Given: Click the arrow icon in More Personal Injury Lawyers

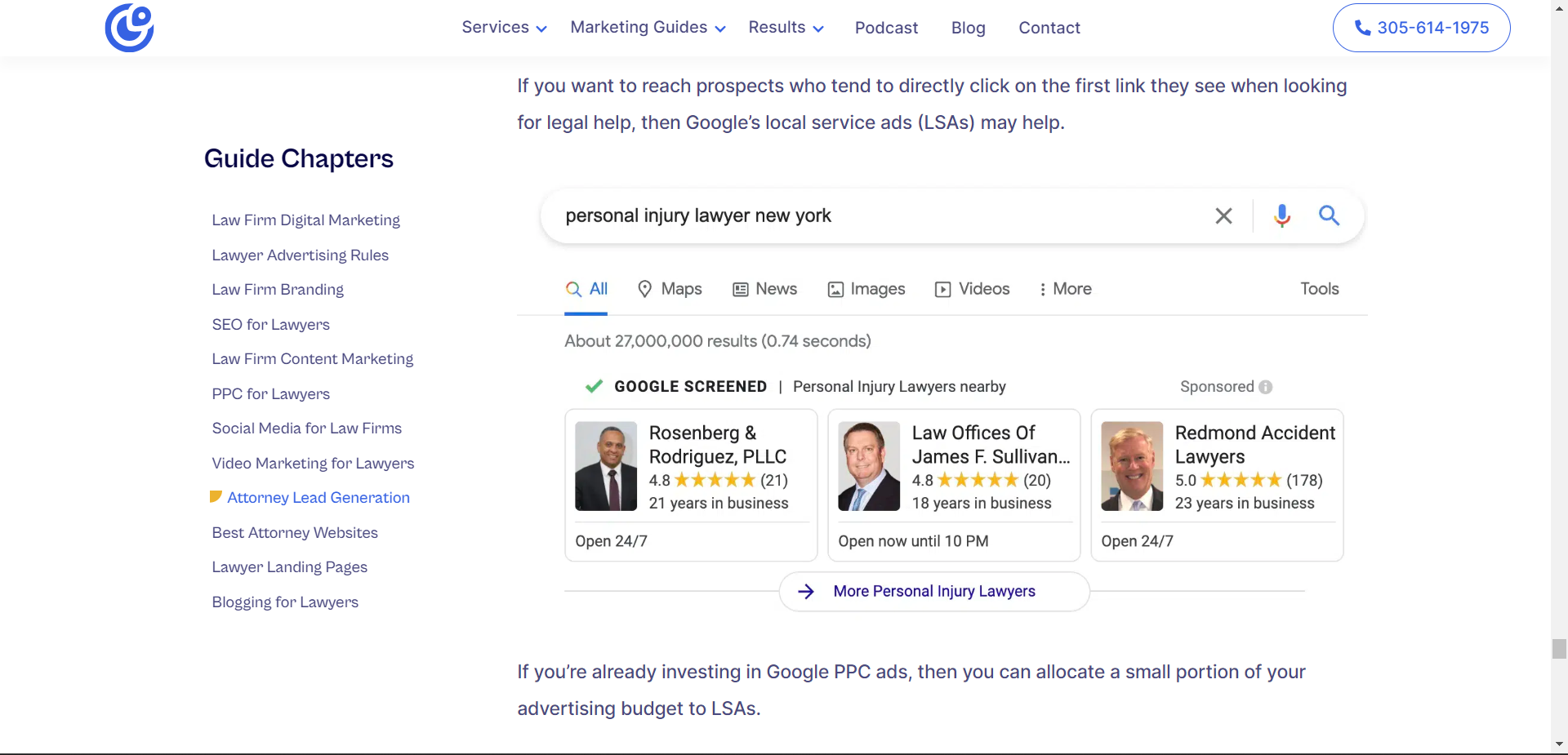Looking at the screenshot, I should tap(806, 591).
